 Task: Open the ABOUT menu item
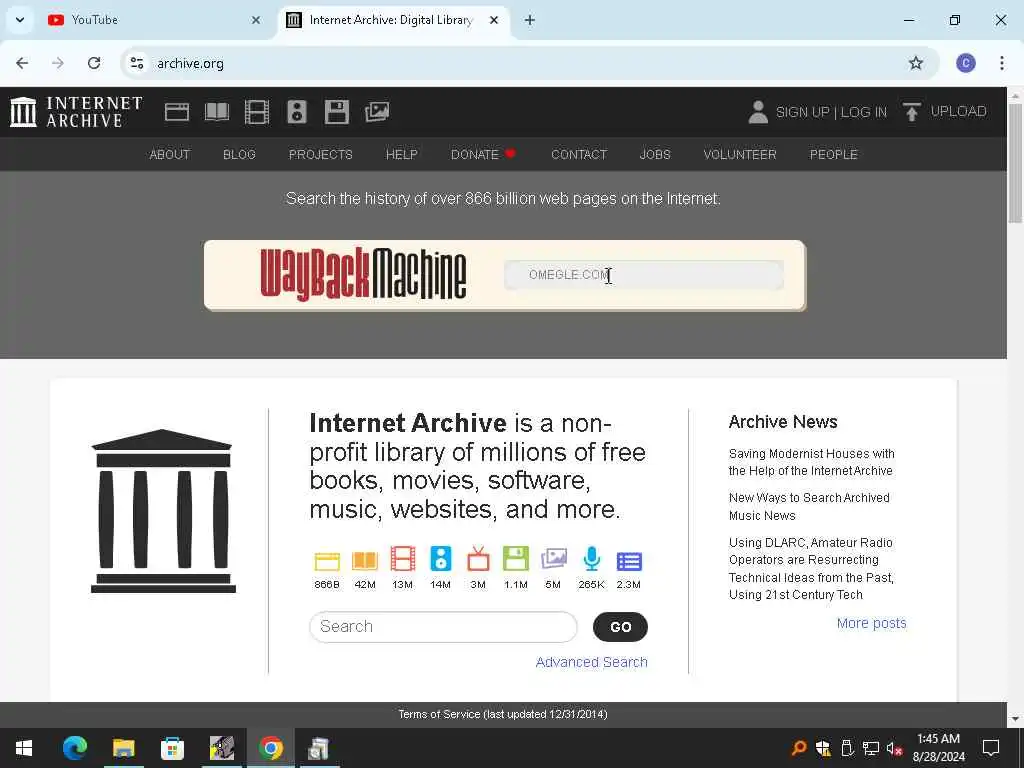pyautogui.click(x=170, y=155)
